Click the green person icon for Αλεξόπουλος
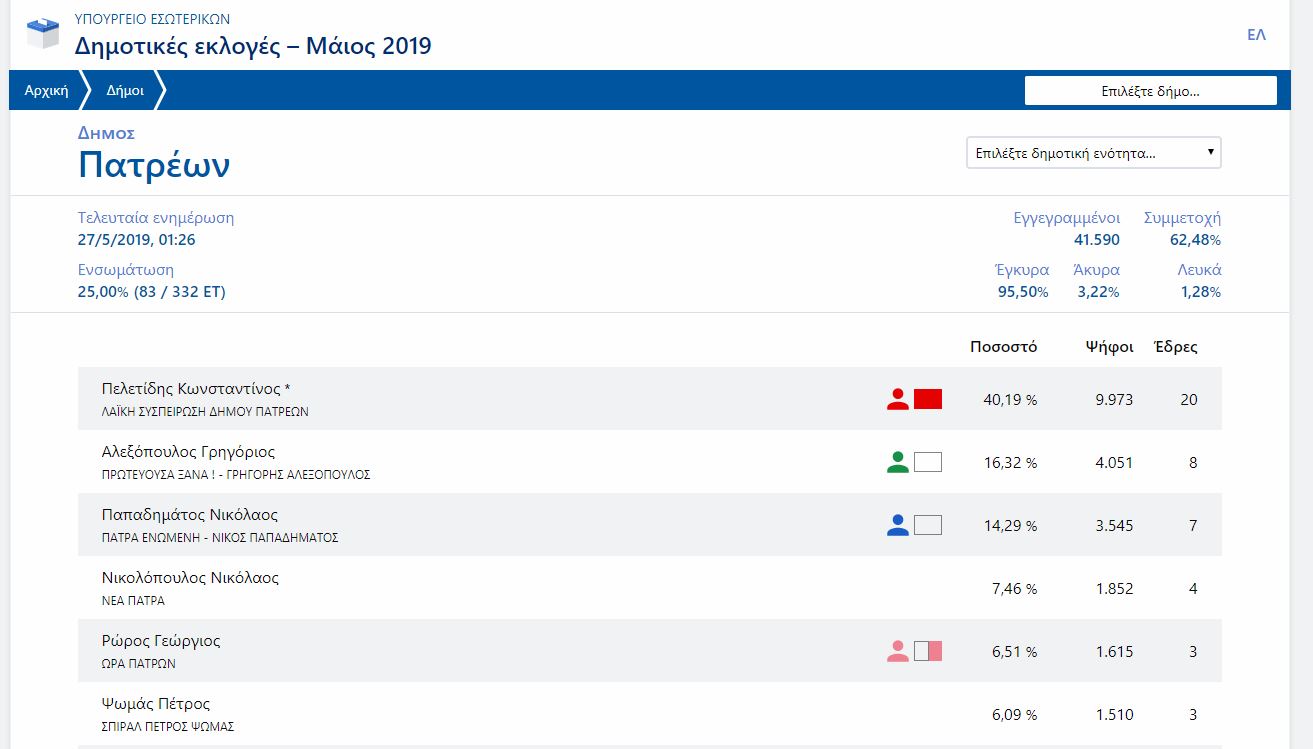The image size is (1313, 749). pos(898,462)
